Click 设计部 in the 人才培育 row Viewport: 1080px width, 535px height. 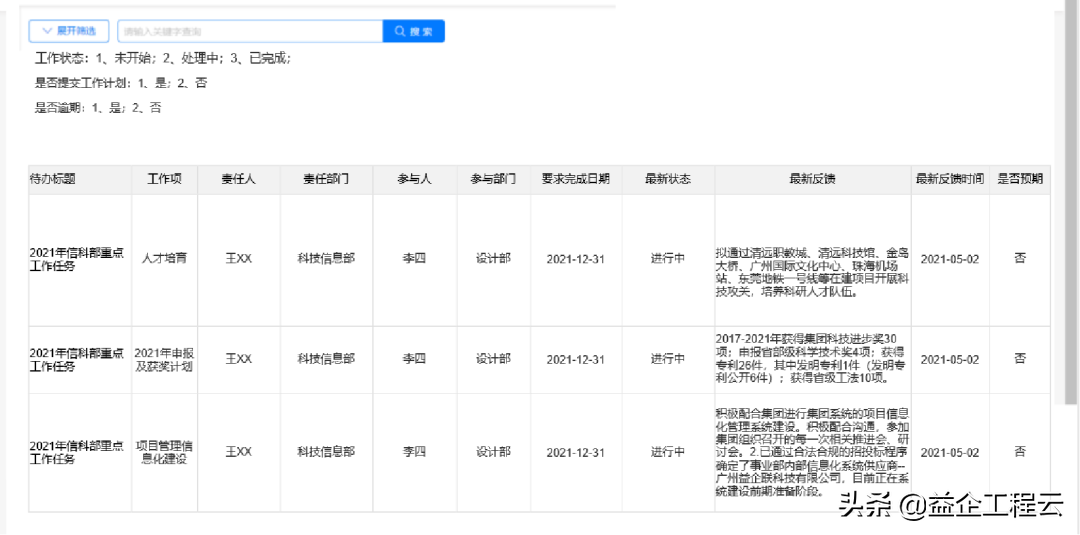click(494, 259)
